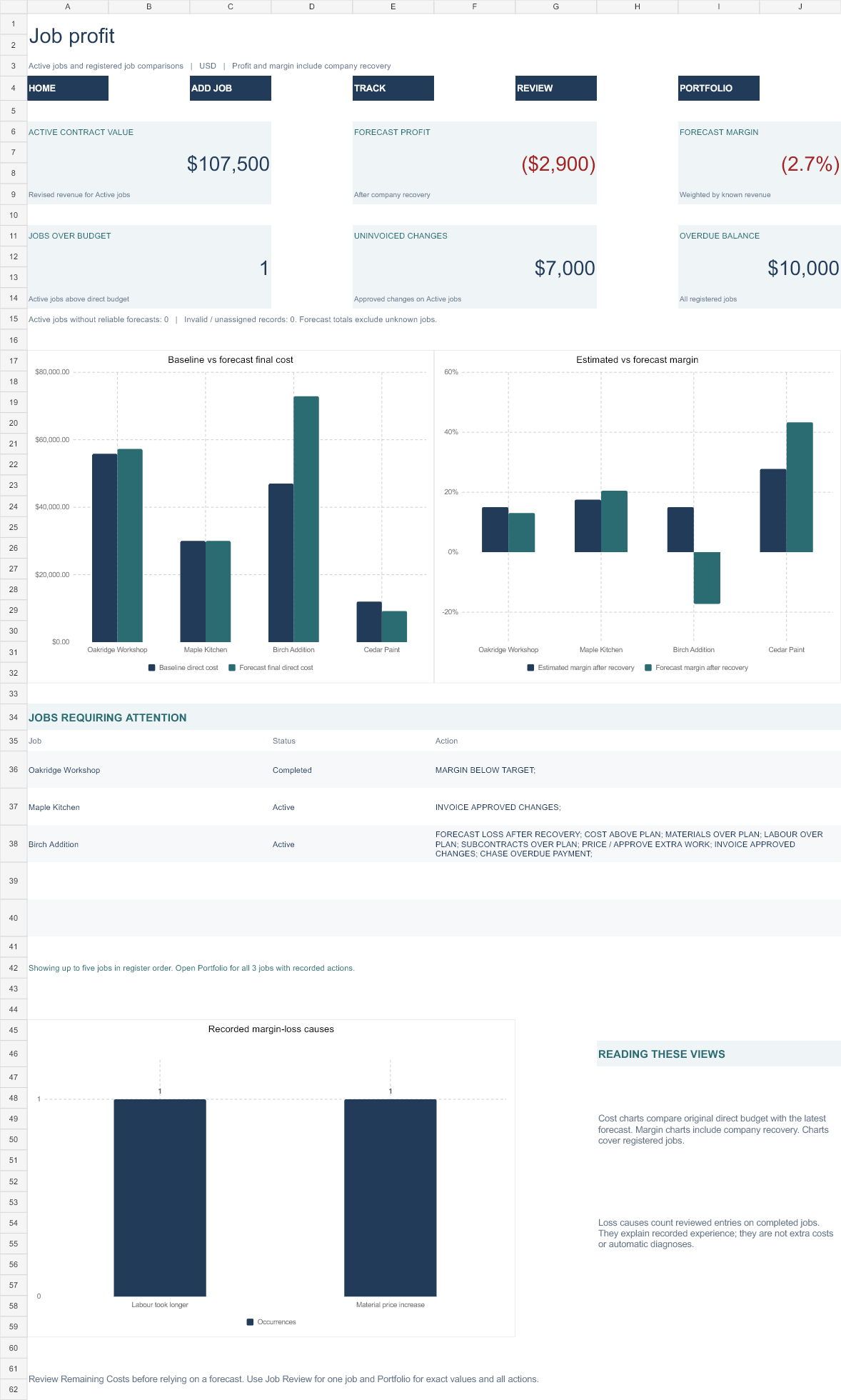Click the UNINVOICED CHANGES label
The width and height of the screenshot is (841, 1400).
[401, 236]
